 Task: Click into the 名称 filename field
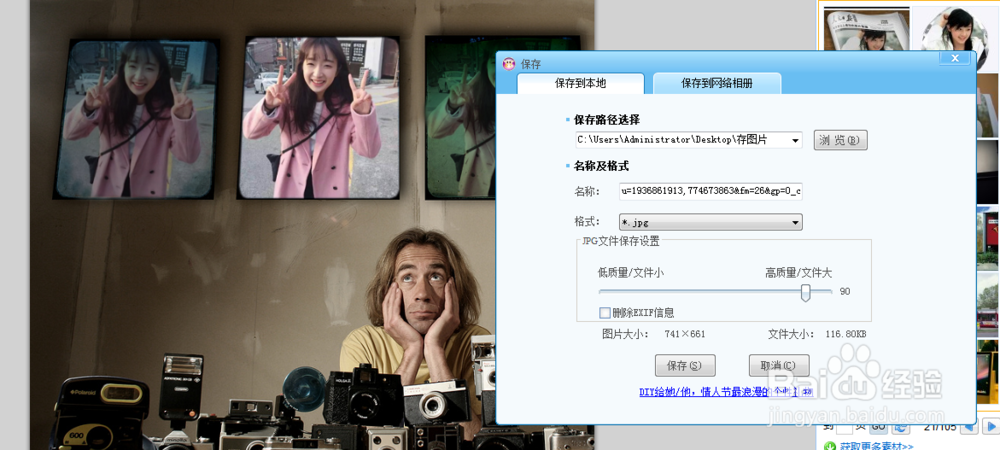710,191
